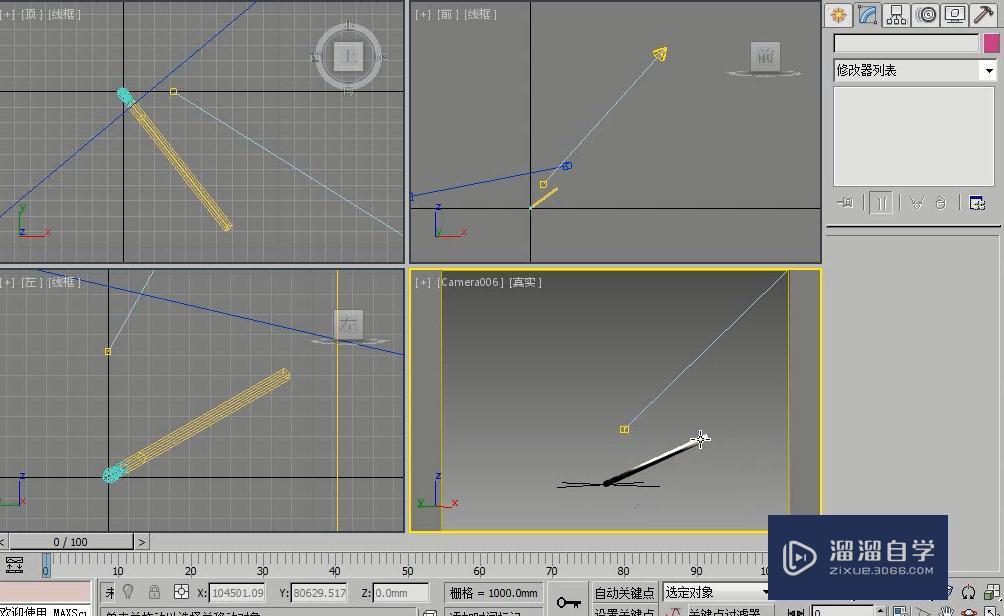This screenshot has height=616, width=1004.
Task: Click Pan View hand icon
Action: (x=946, y=612)
